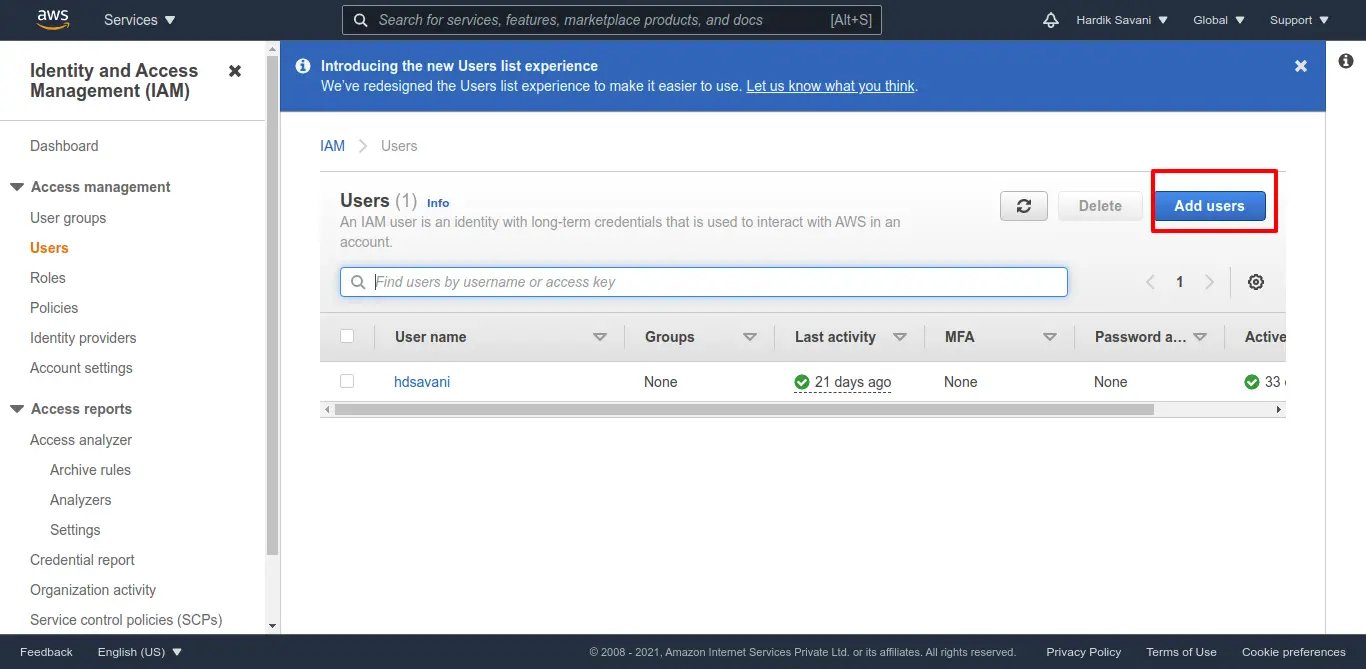Open the info panel icon at right
Screen dimensions: 1366x669
[x=1345, y=62]
